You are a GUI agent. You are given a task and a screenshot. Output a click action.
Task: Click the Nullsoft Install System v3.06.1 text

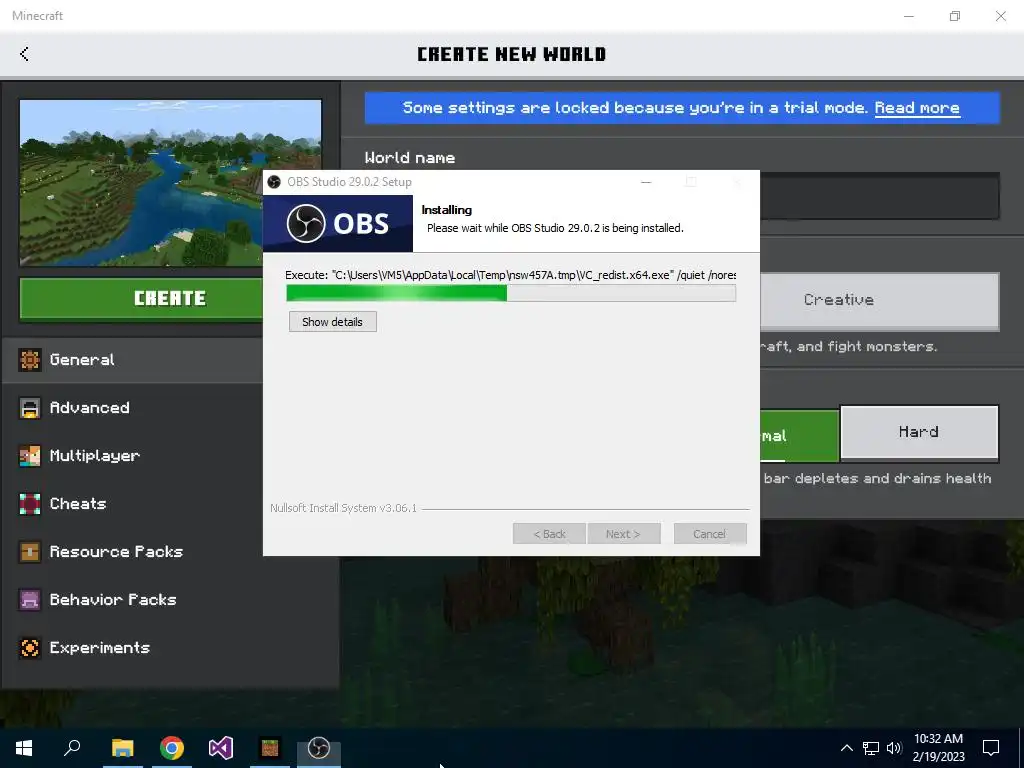pos(344,508)
